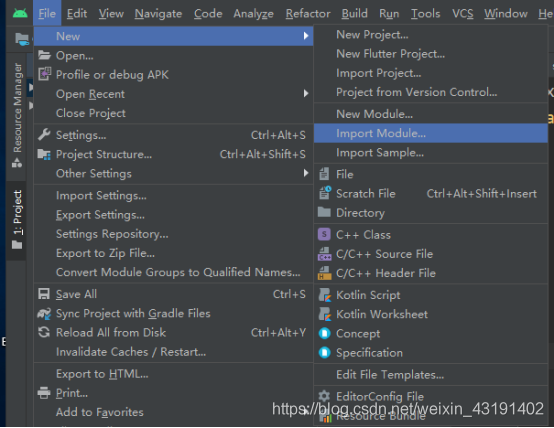The height and width of the screenshot is (428, 554).
Task: Click the Concept gauge icon
Action: [x=324, y=333]
